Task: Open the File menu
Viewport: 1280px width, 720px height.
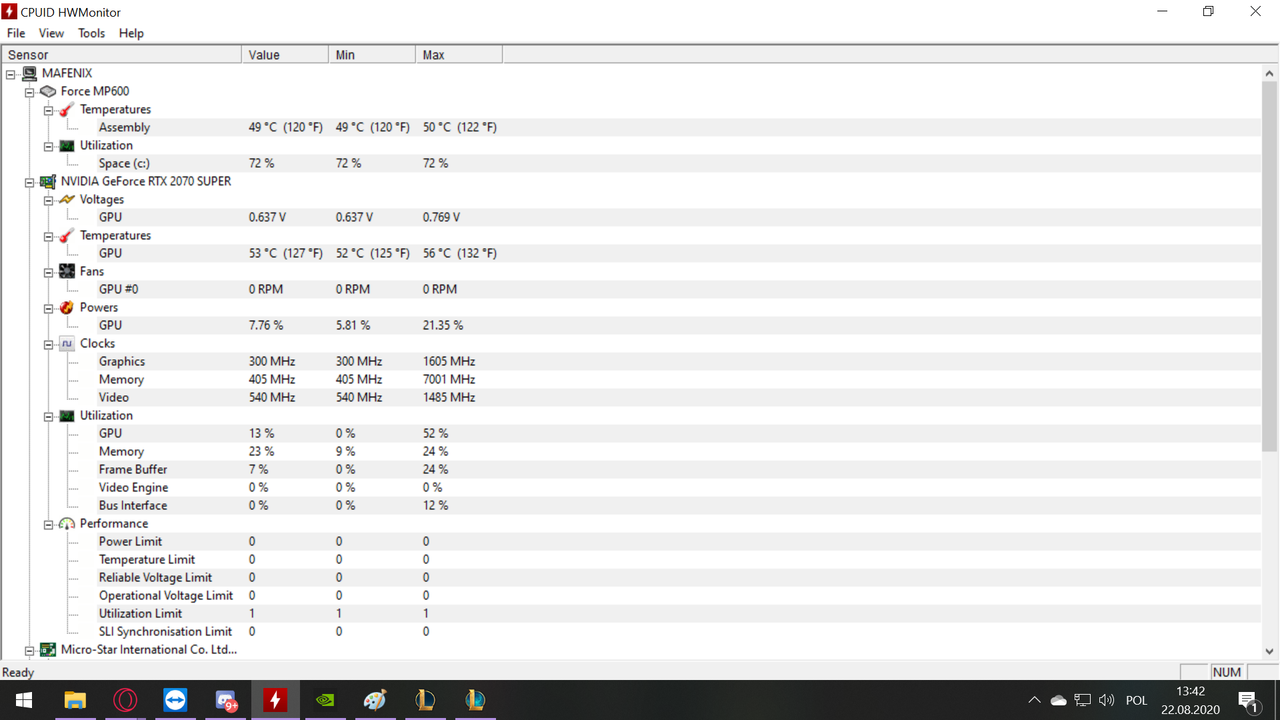Action: pyautogui.click(x=16, y=33)
